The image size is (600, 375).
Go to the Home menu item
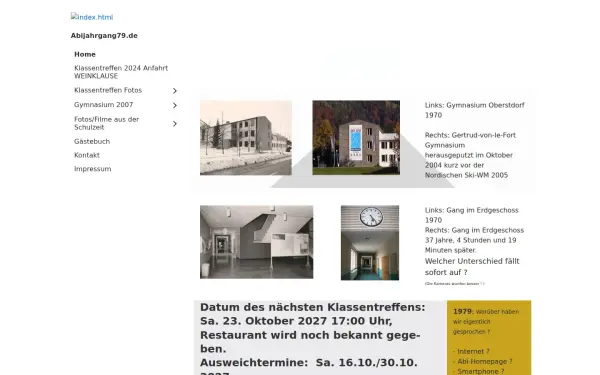coord(85,54)
